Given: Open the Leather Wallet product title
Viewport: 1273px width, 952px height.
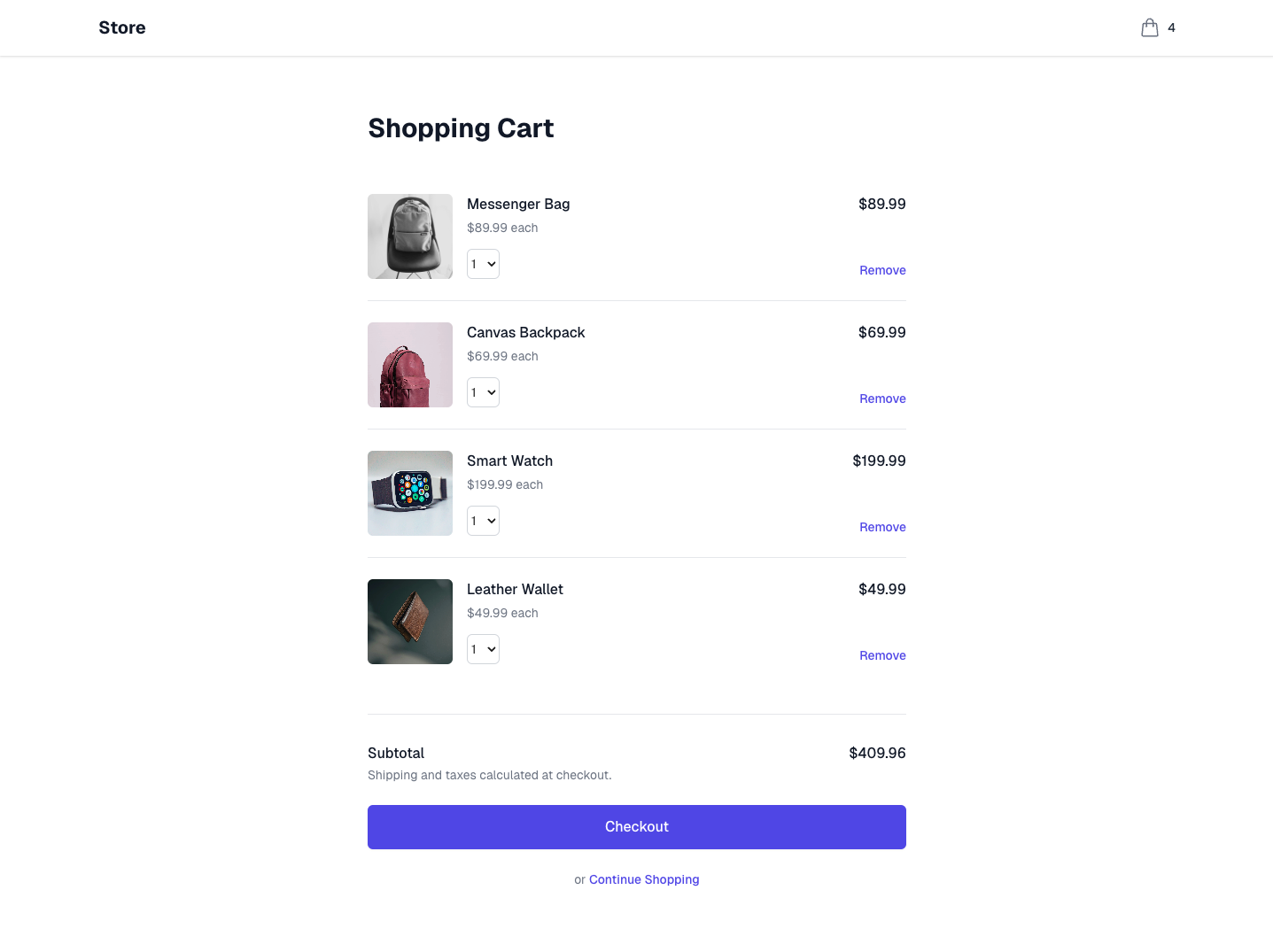Looking at the screenshot, I should click(515, 589).
